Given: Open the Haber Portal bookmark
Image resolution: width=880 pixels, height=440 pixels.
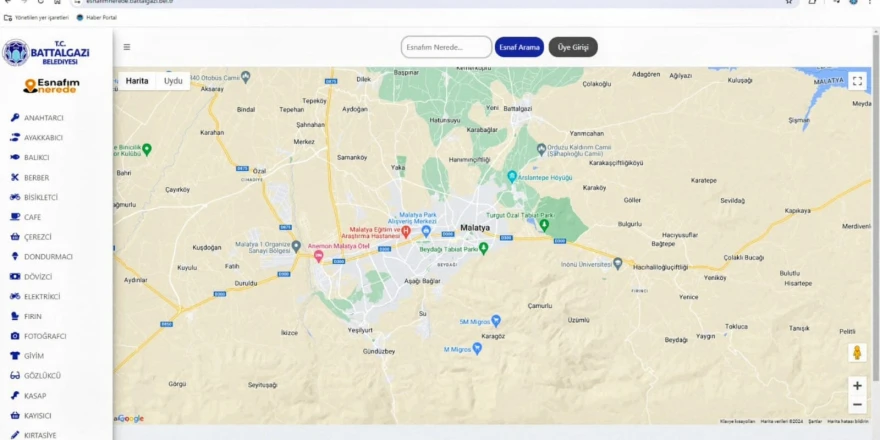Looking at the screenshot, I should [x=97, y=17].
